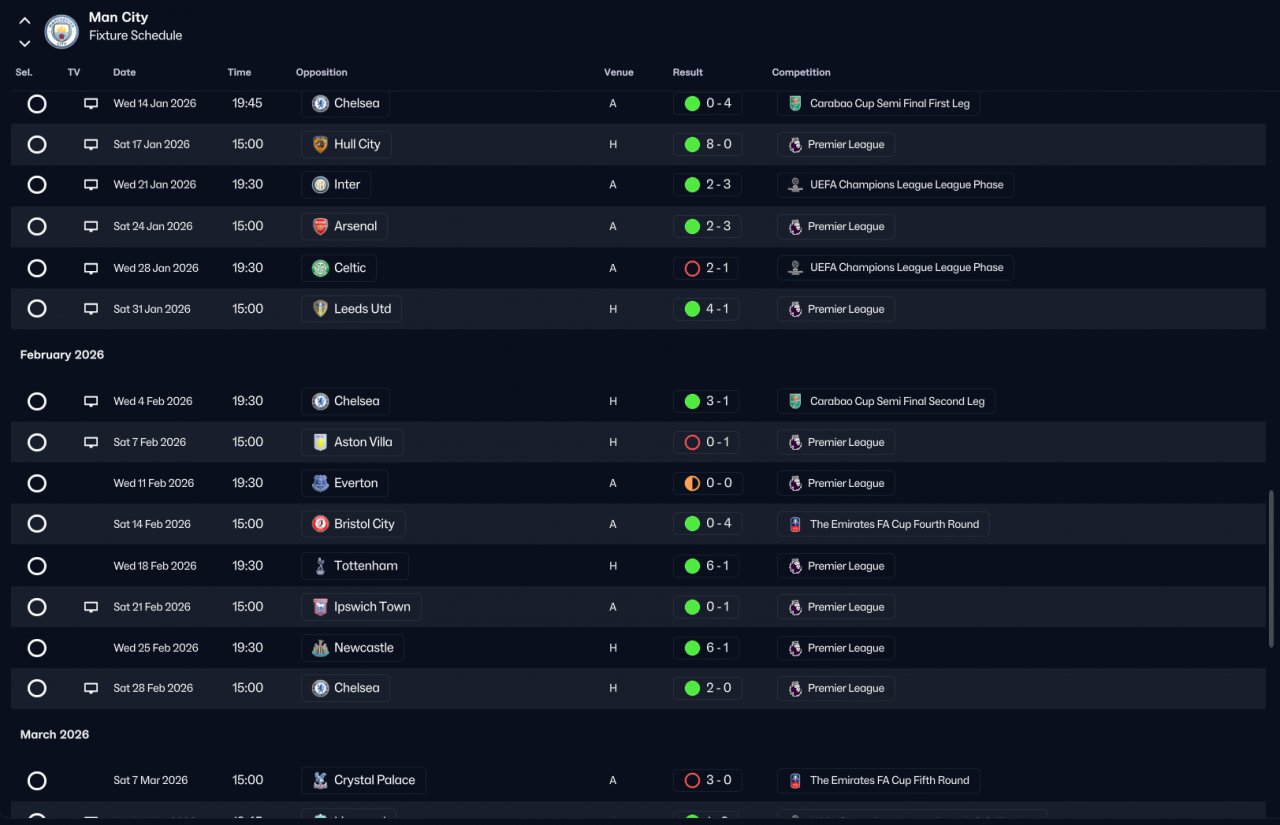
Task: Click Champions League logo in Inter row
Action: 795,185
